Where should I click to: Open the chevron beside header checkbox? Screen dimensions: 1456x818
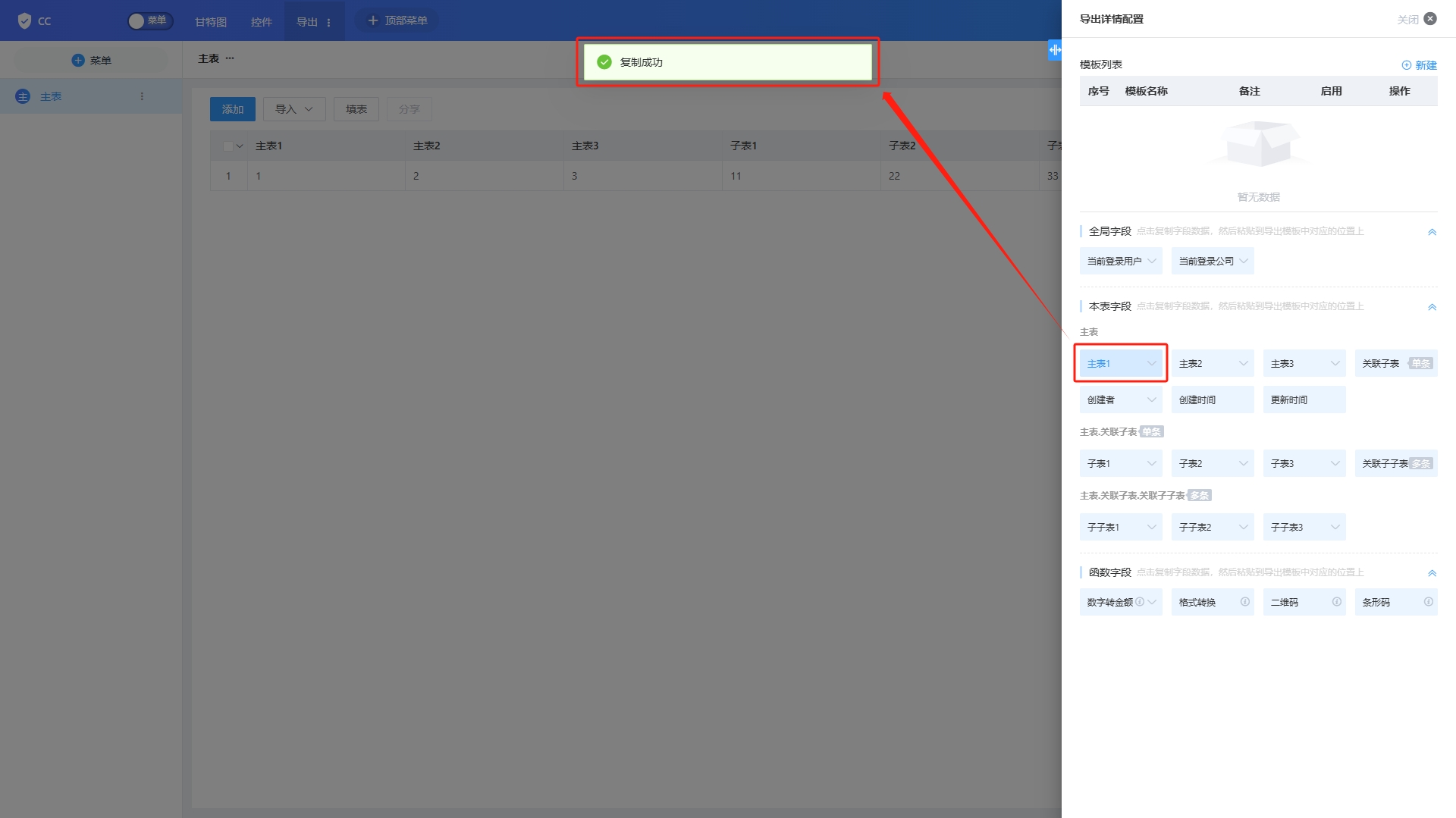[x=240, y=146]
